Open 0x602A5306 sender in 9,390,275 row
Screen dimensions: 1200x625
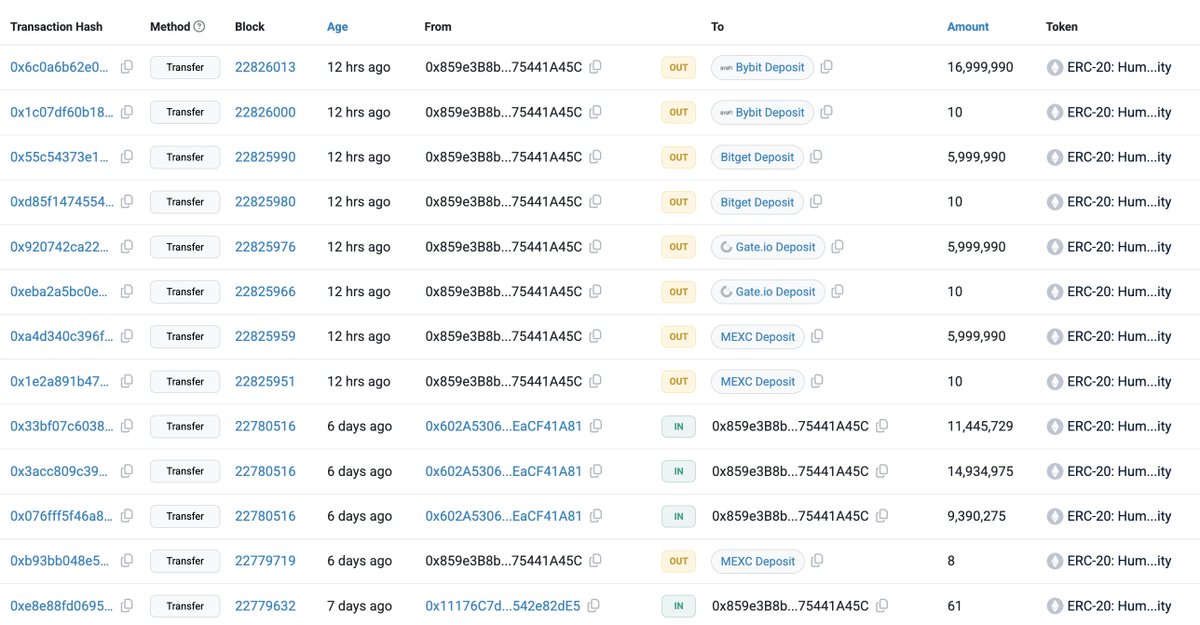pos(503,516)
